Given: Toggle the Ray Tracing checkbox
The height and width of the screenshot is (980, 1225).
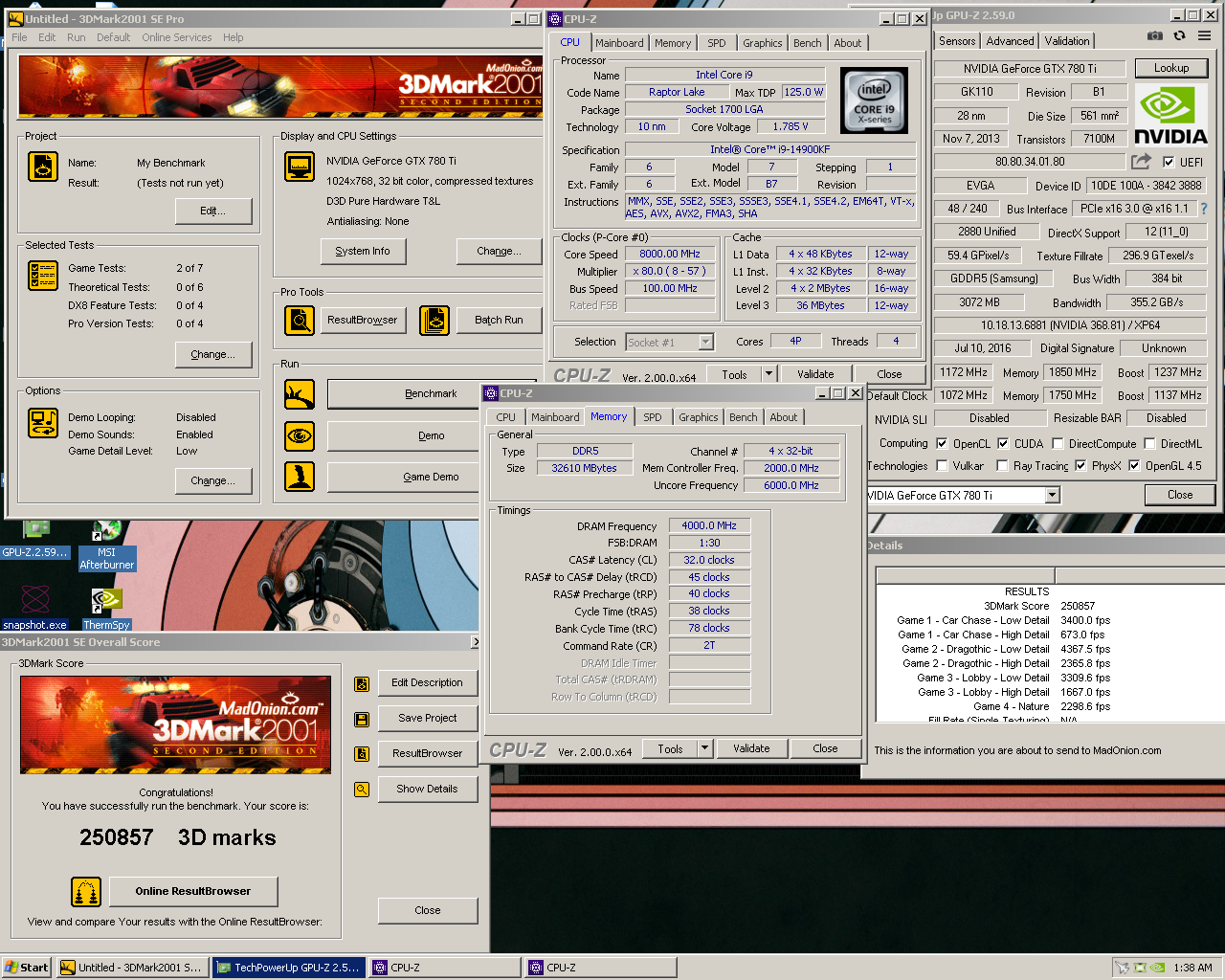Looking at the screenshot, I should coord(1002,466).
